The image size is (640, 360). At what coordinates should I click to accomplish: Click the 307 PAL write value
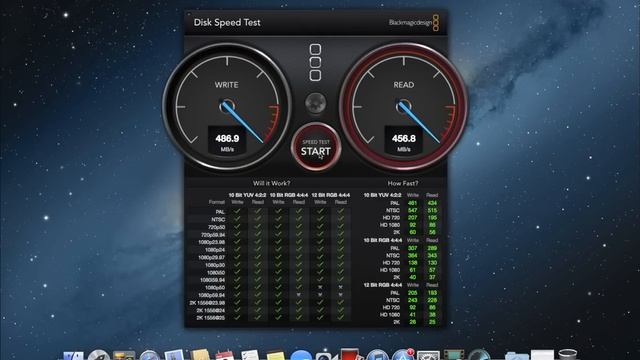pos(413,248)
